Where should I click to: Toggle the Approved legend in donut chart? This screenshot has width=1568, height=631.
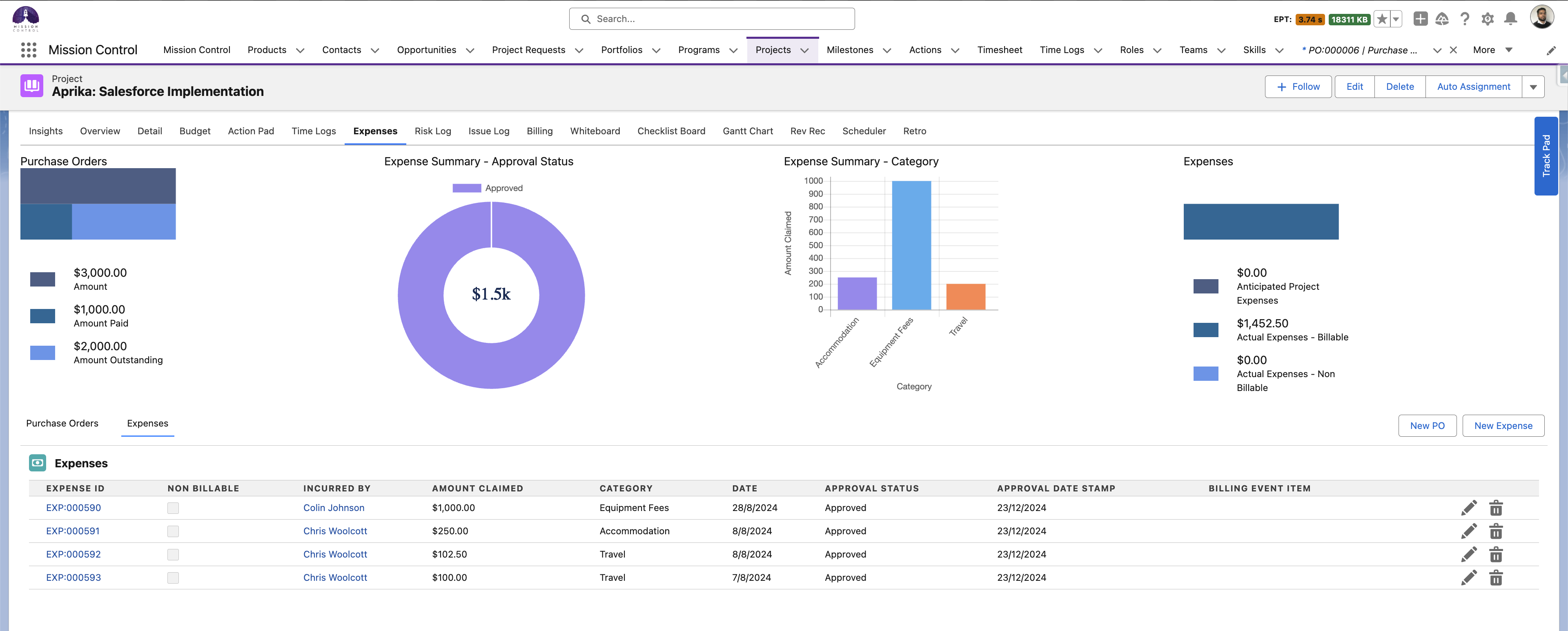point(488,188)
